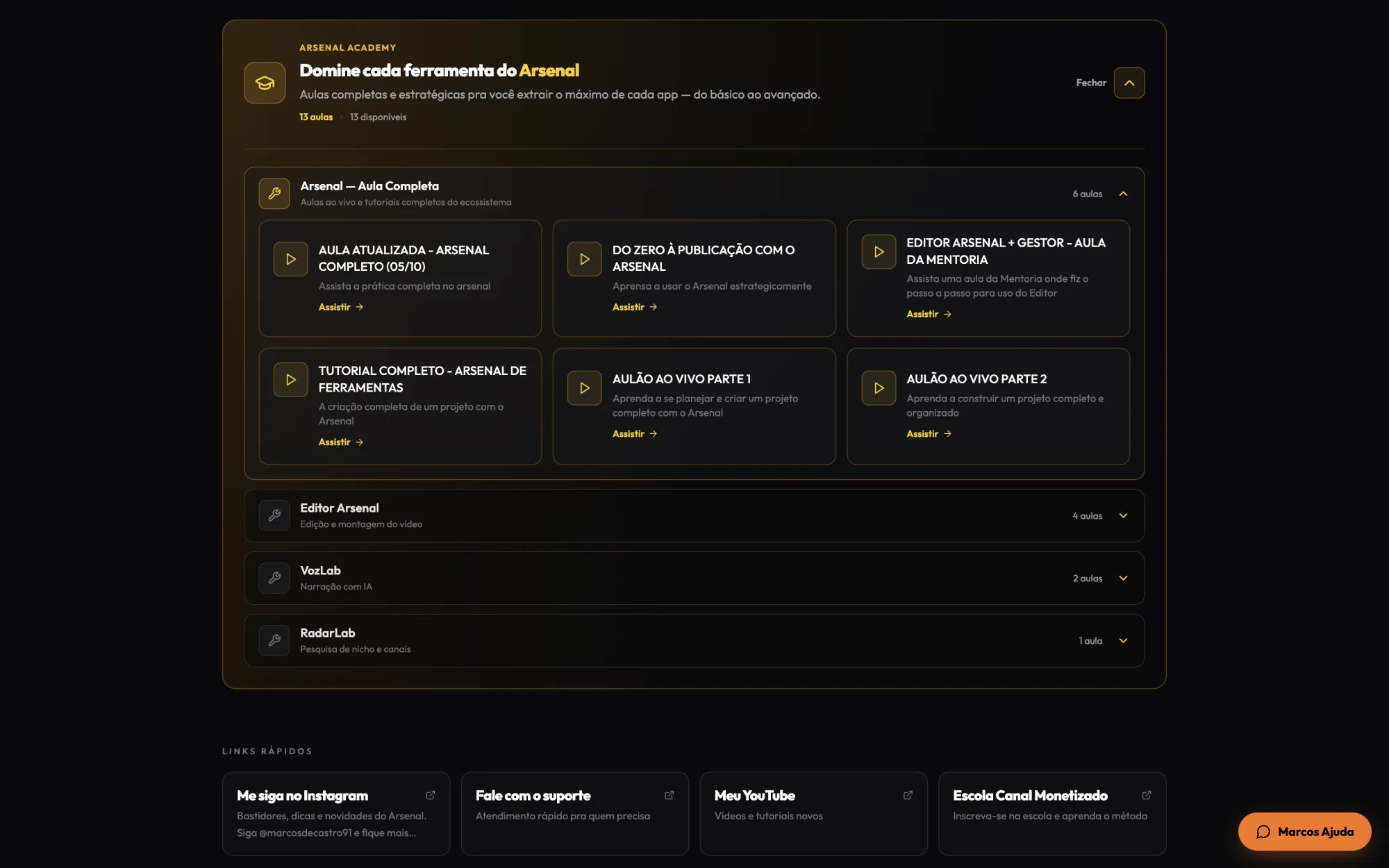Expand the RadarLab section chevron

(1123, 641)
